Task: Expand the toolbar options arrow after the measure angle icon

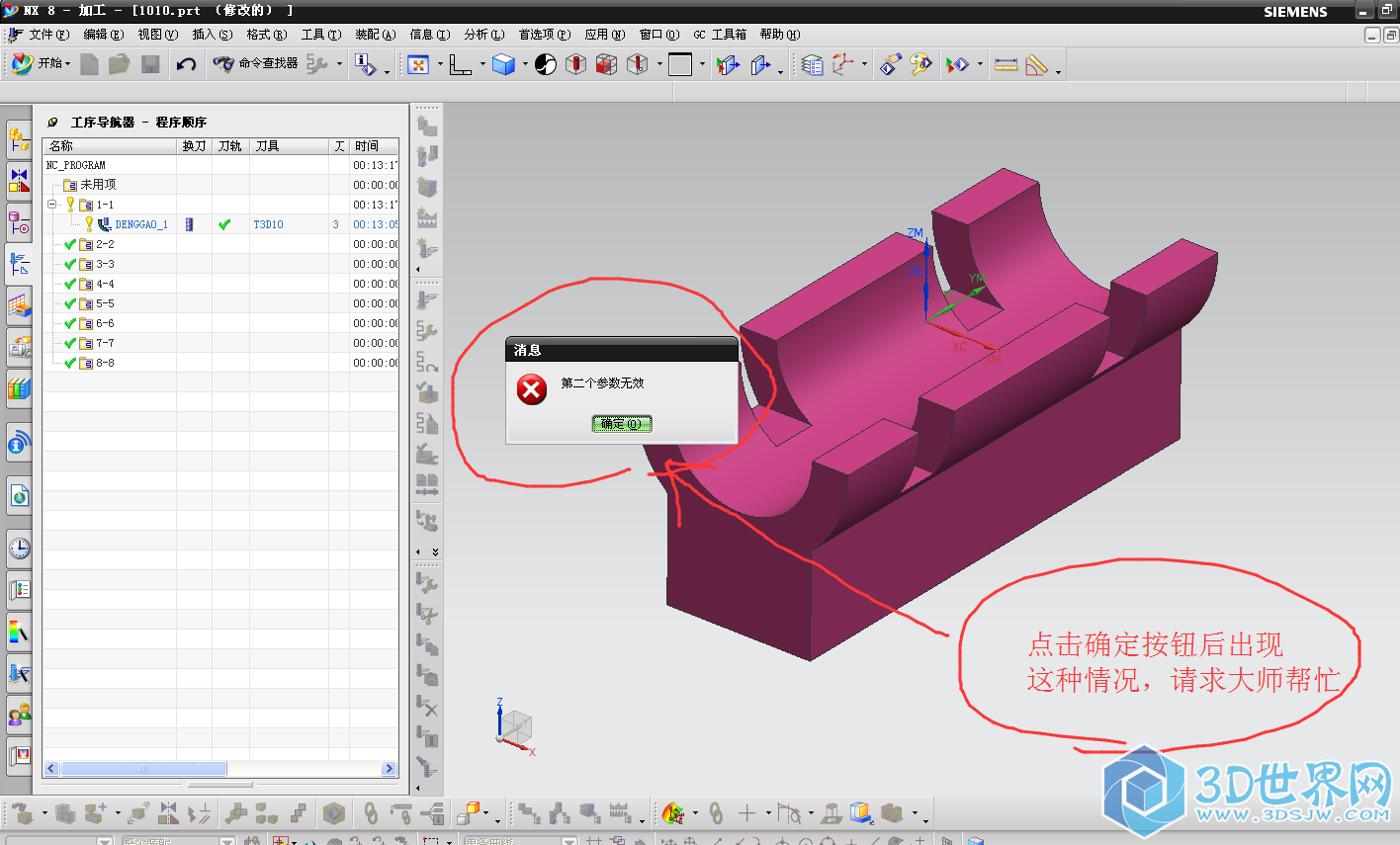Action: coord(1058,70)
